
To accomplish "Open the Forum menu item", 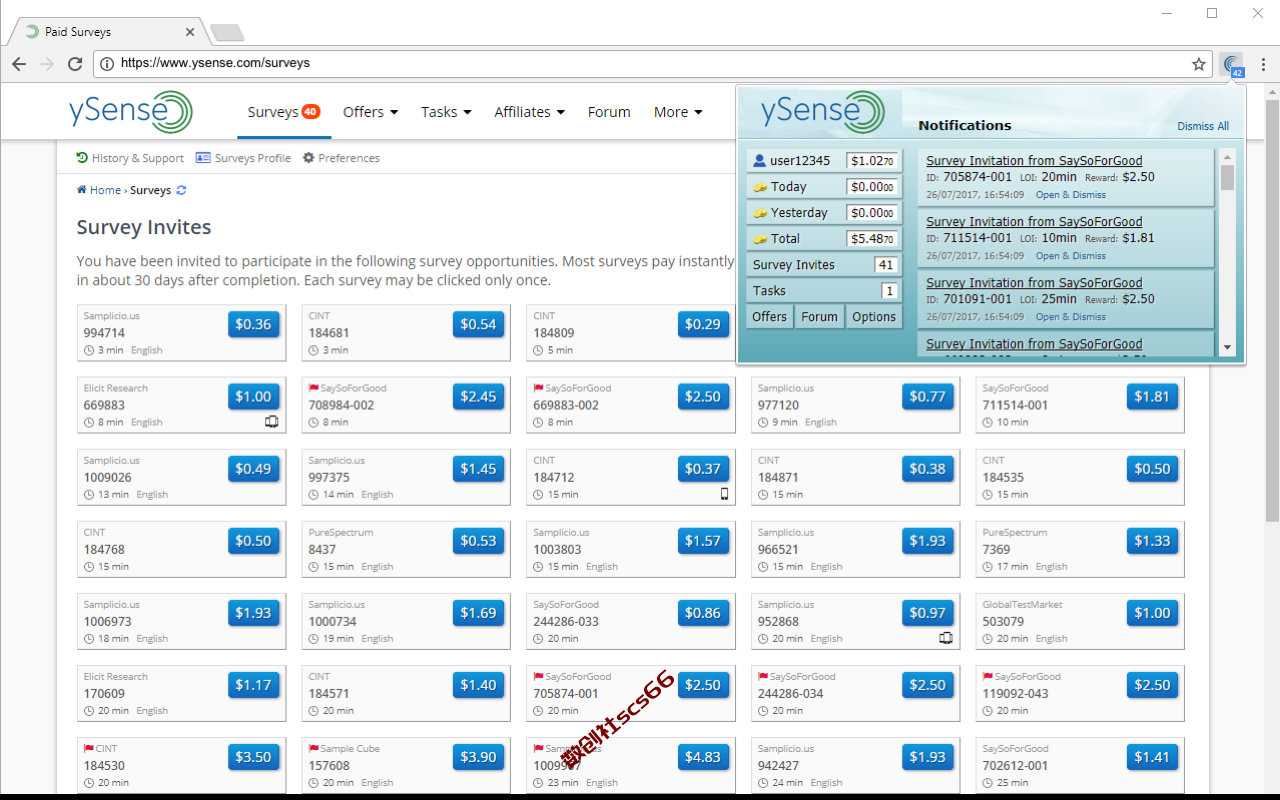I will (609, 112).
